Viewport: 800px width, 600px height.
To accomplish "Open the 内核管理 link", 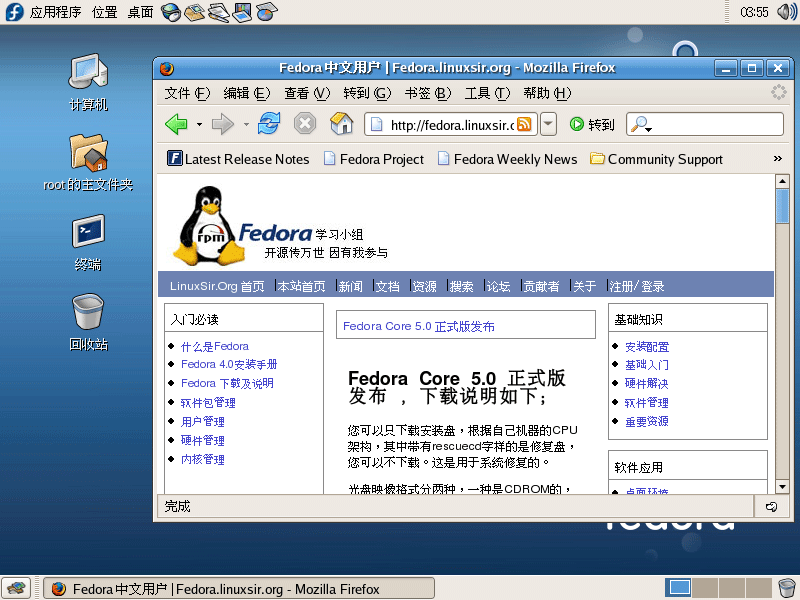I will pos(203,459).
